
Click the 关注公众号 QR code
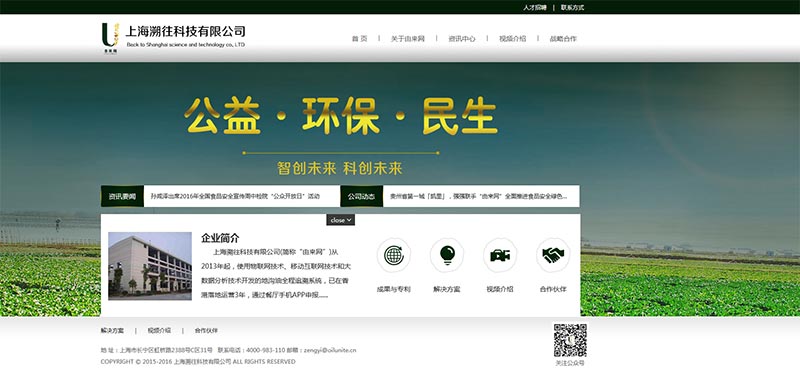[570, 340]
